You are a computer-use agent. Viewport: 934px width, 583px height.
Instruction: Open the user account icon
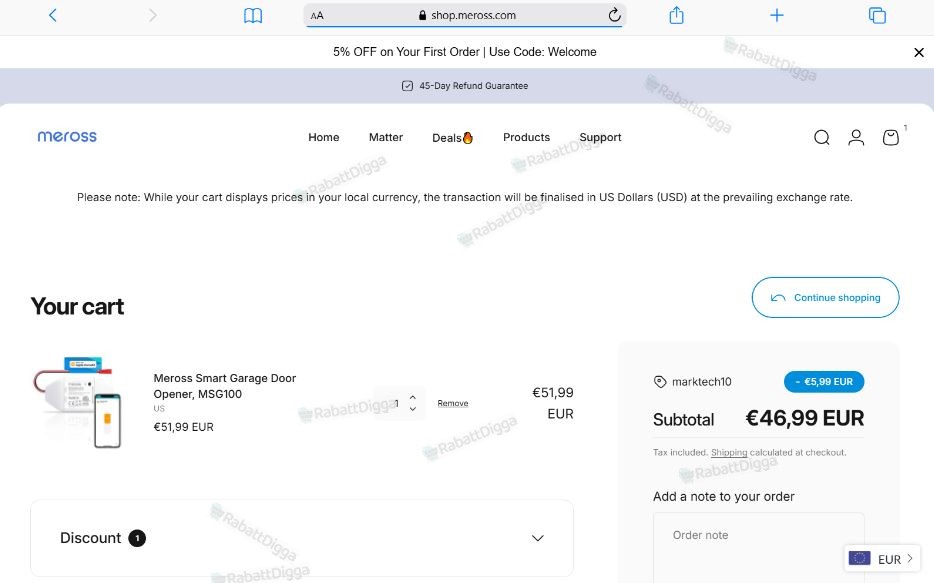856,138
